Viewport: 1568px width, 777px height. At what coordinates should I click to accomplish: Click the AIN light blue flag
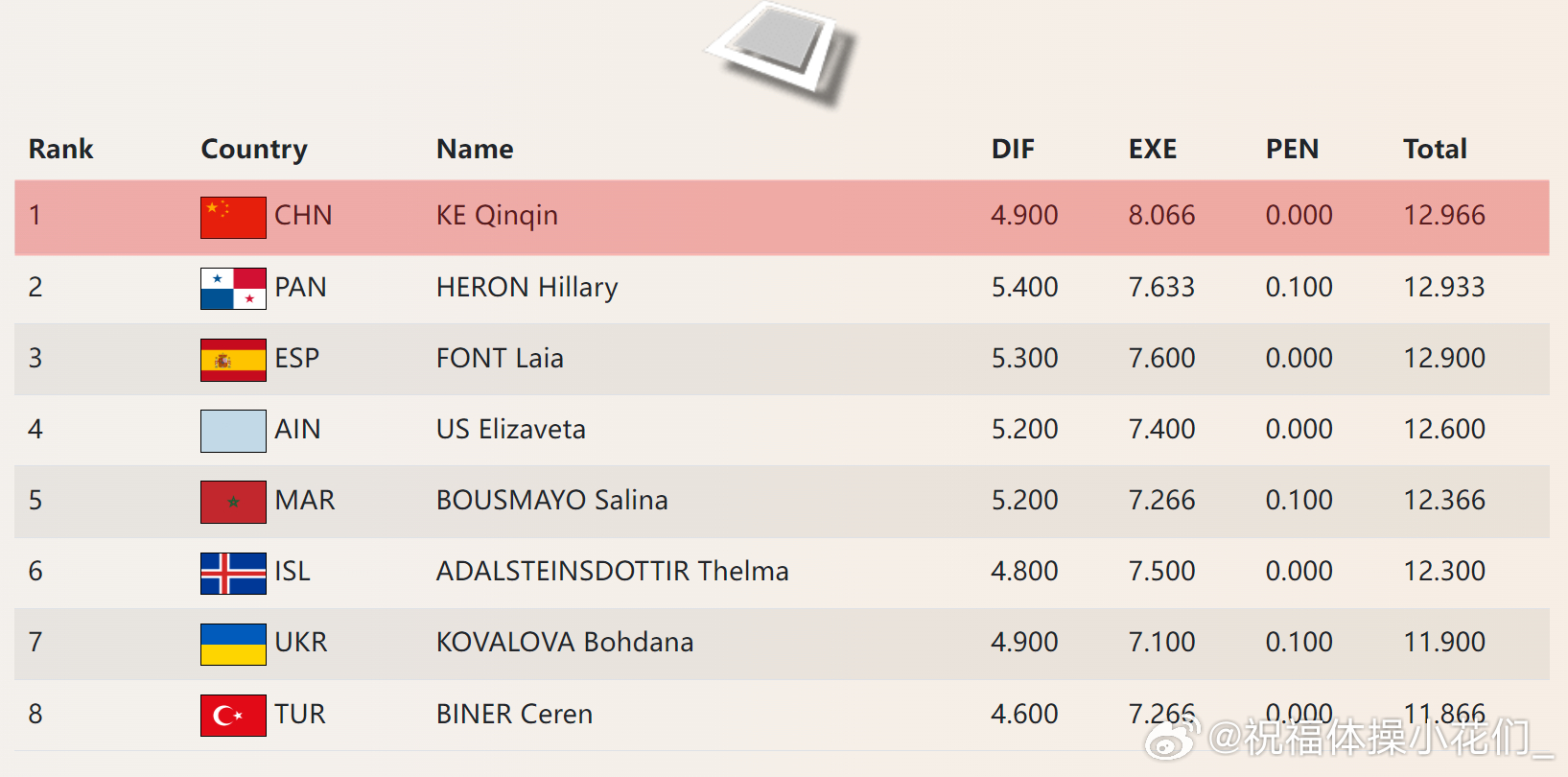click(233, 431)
